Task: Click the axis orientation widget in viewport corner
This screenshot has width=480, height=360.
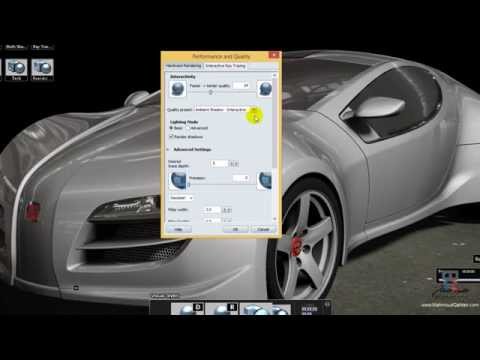Action: coord(450,283)
